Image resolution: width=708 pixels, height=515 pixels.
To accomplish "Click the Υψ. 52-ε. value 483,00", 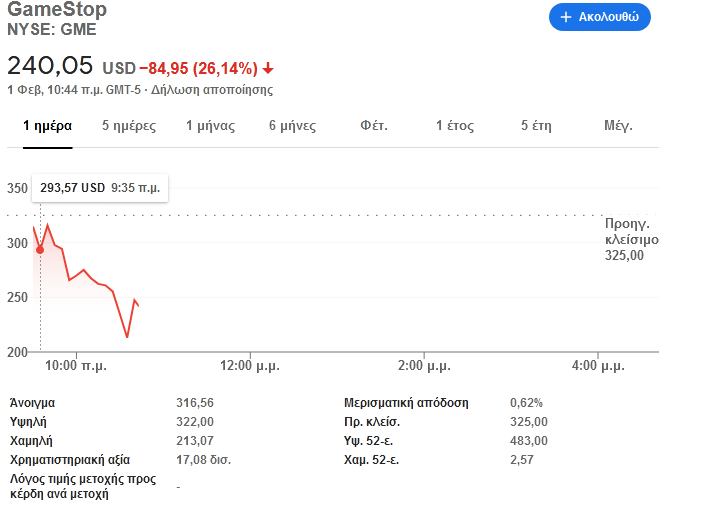I will 529,441.
